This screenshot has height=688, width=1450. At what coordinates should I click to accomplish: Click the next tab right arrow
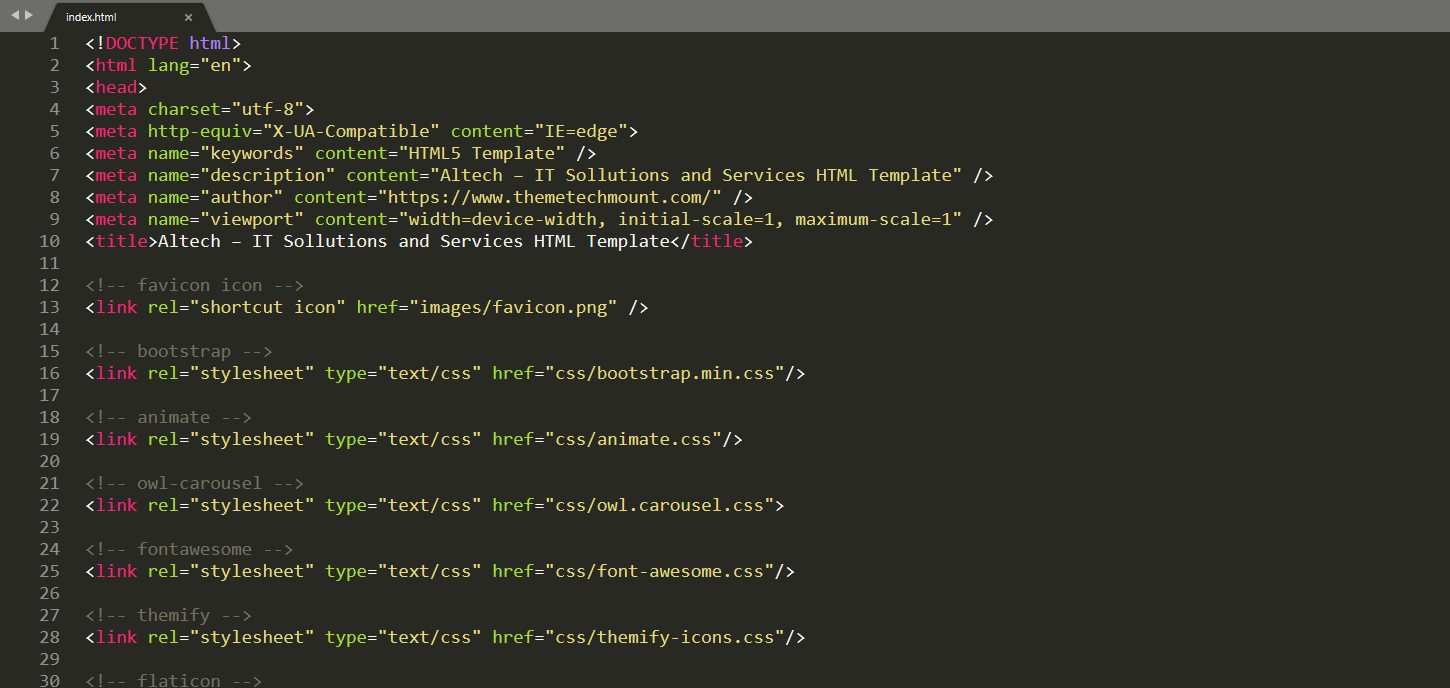coord(29,15)
